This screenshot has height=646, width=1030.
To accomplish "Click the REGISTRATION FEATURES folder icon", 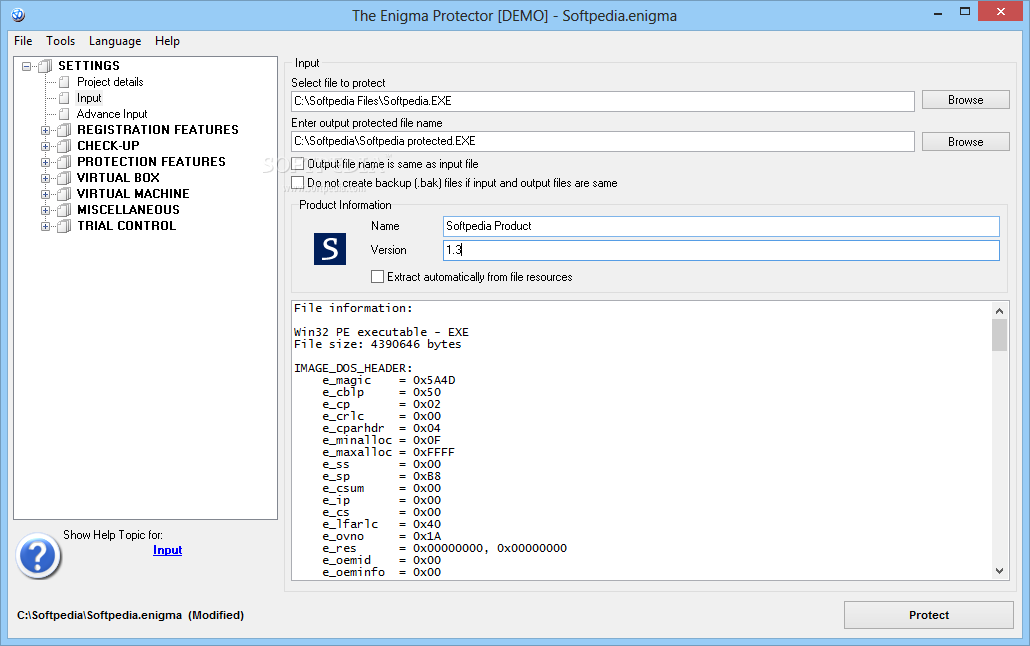I will (x=64, y=130).
